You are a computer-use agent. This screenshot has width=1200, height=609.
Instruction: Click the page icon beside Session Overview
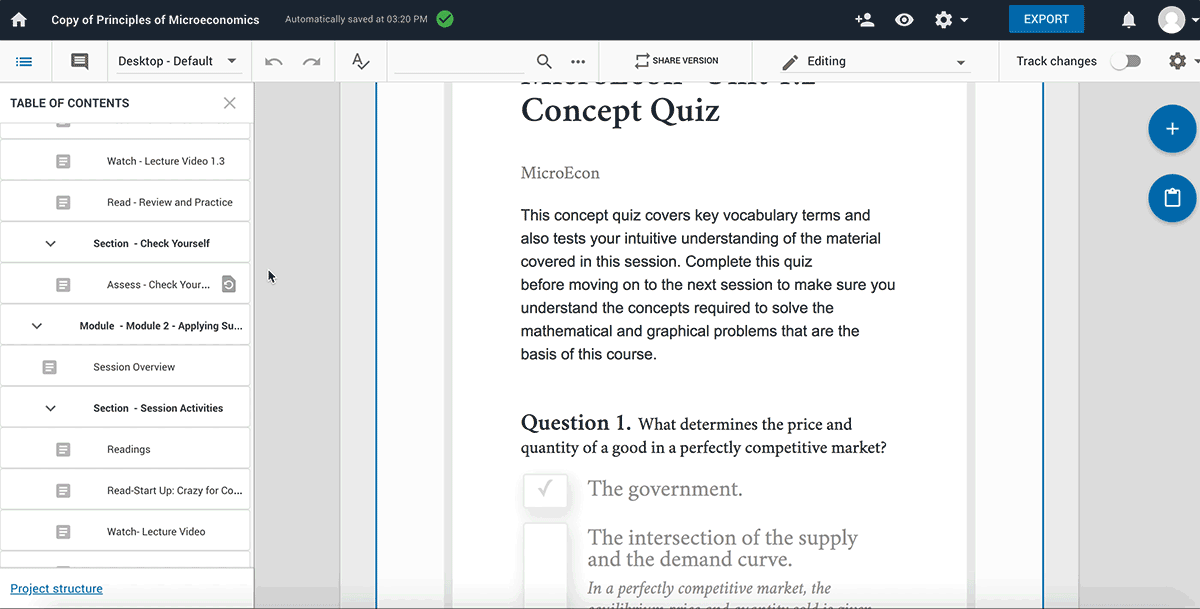(x=50, y=367)
